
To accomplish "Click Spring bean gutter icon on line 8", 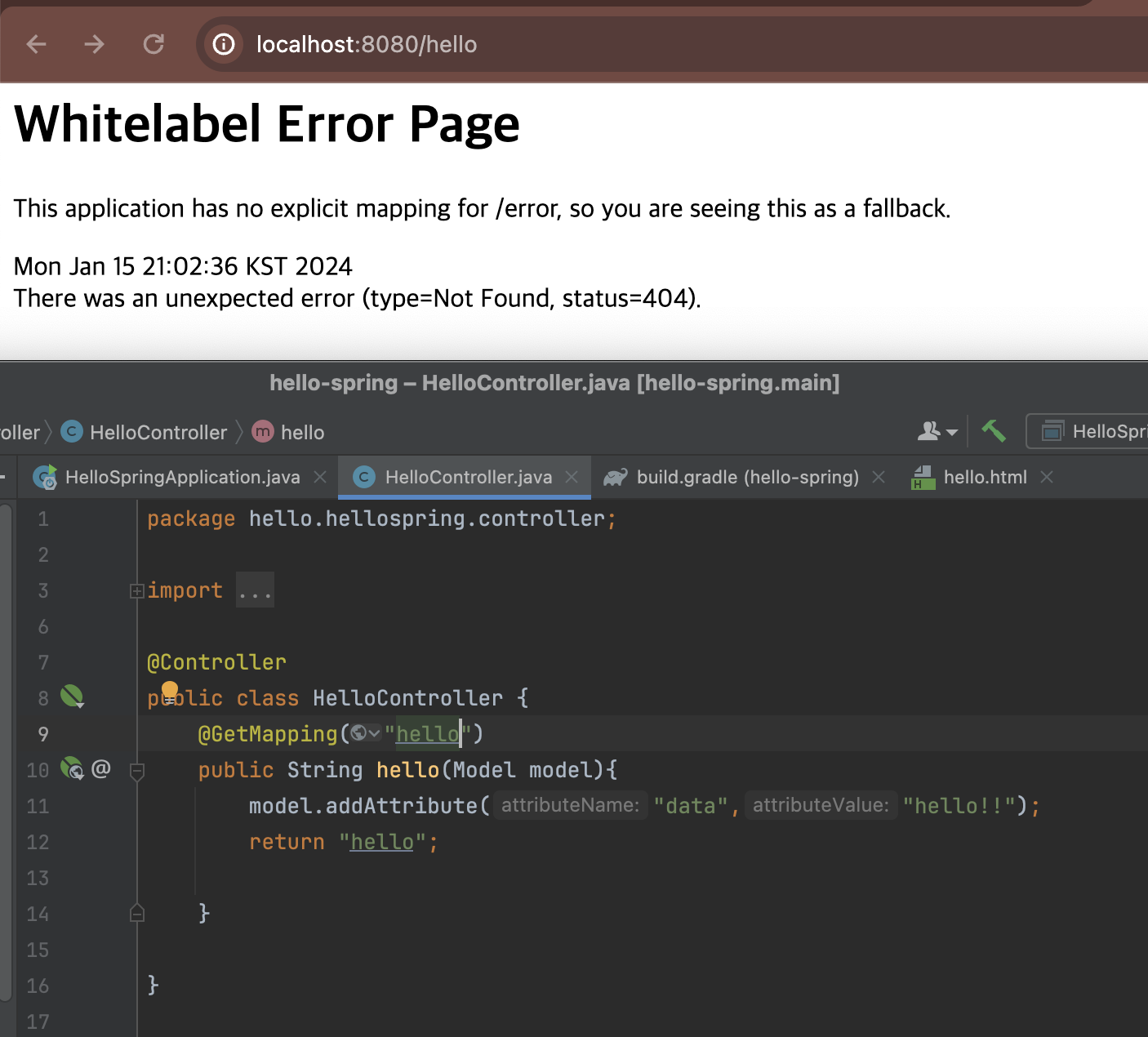I will point(72,697).
